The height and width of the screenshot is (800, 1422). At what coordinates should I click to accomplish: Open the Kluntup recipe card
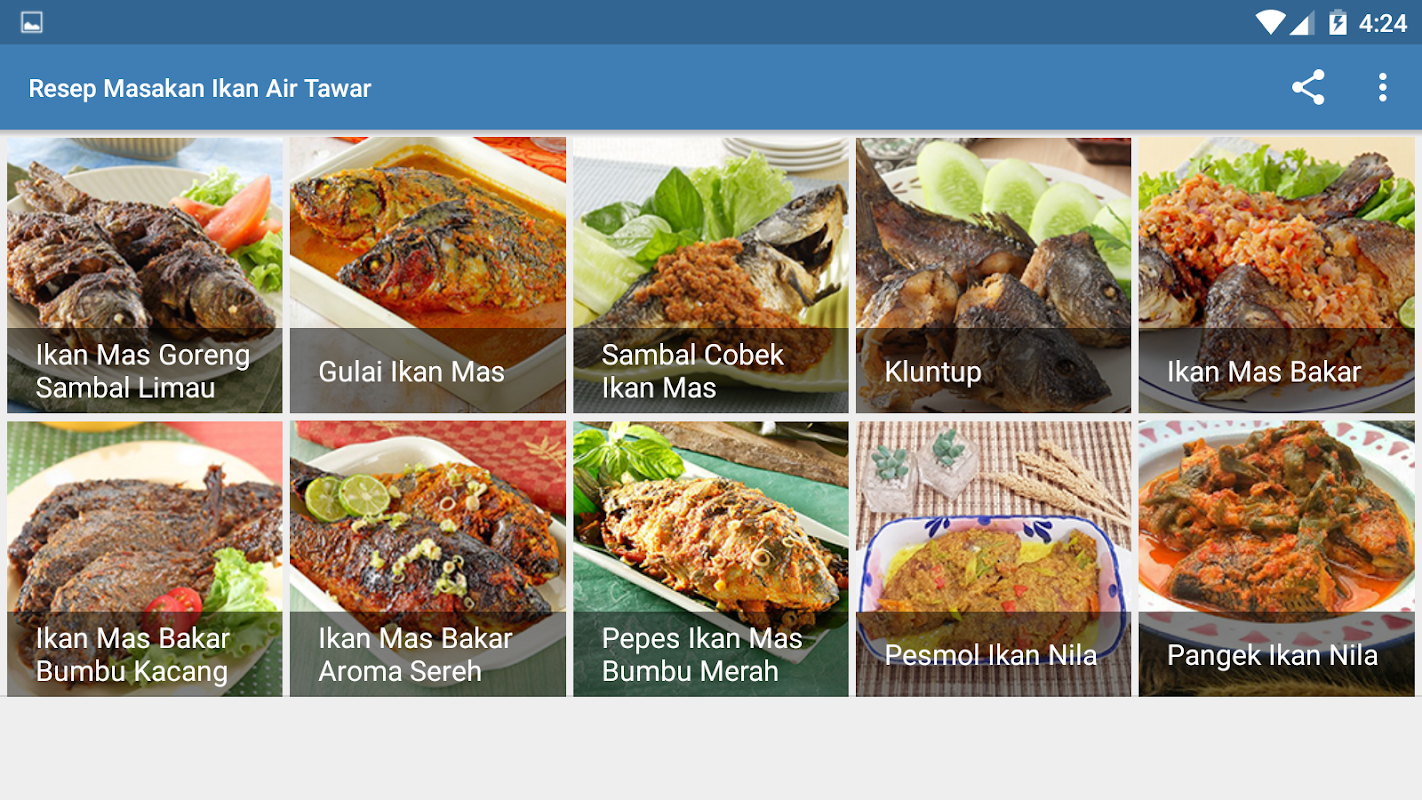tap(994, 275)
